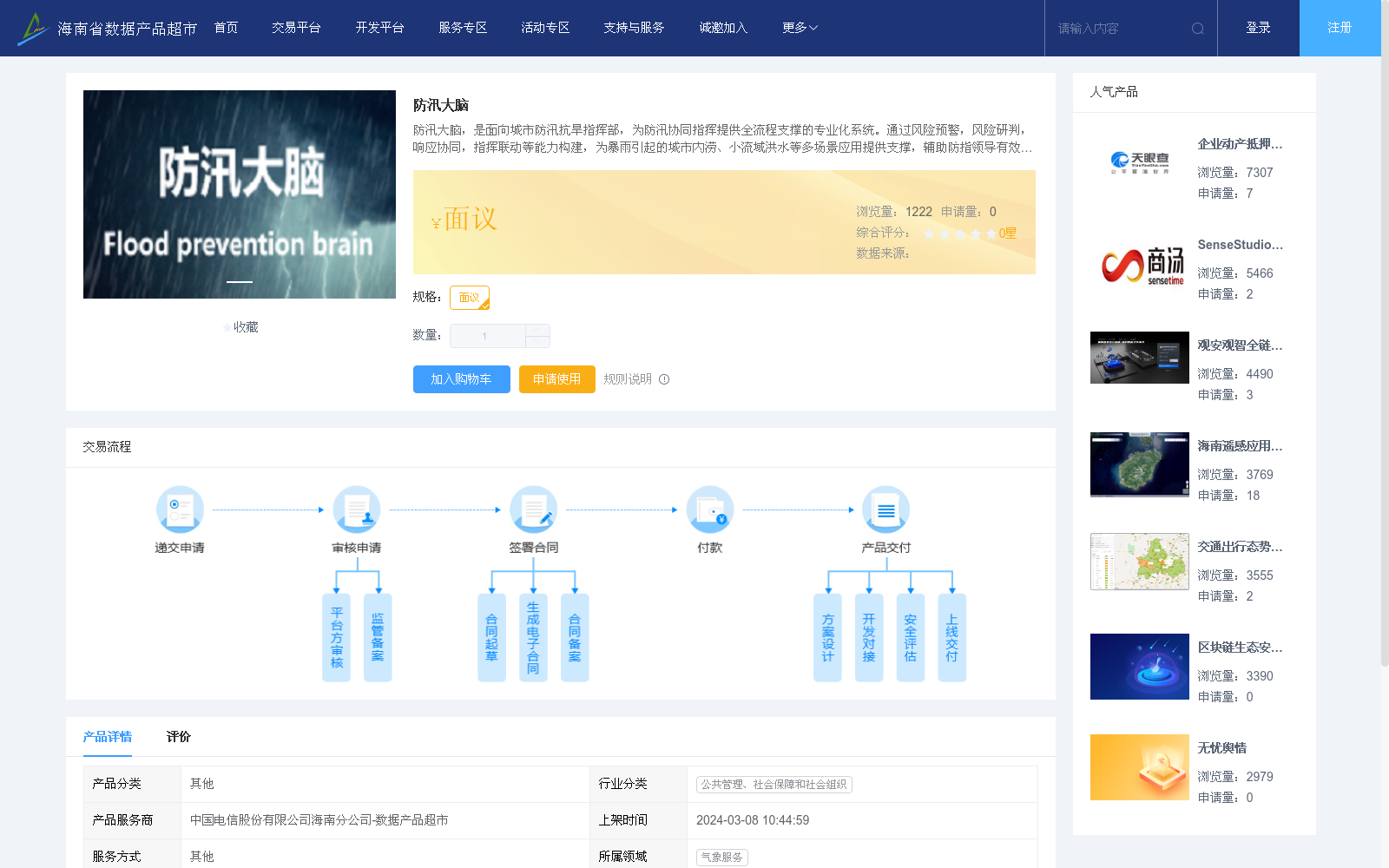Image resolution: width=1389 pixels, height=868 pixels.
Task: Click the 公共管理、社会保障和社会组织 tag
Action: coord(773,785)
